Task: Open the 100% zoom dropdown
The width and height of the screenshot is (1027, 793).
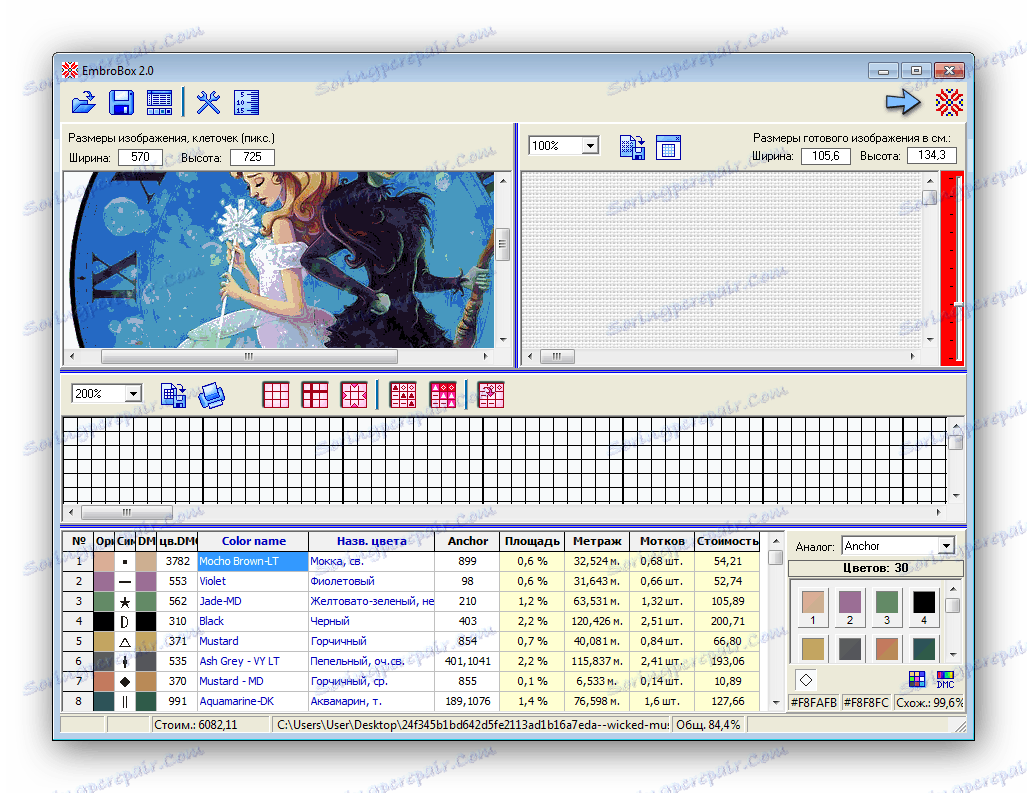Action: pos(590,145)
